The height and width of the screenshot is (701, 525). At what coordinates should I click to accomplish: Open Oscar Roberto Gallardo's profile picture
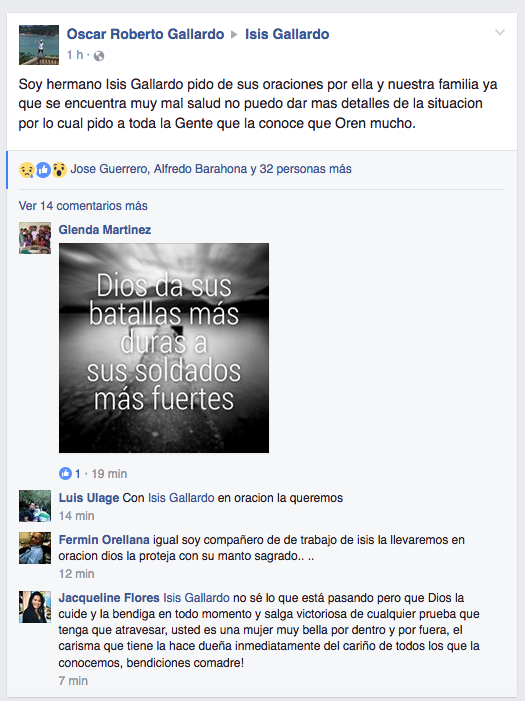pyautogui.click(x=39, y=45)
